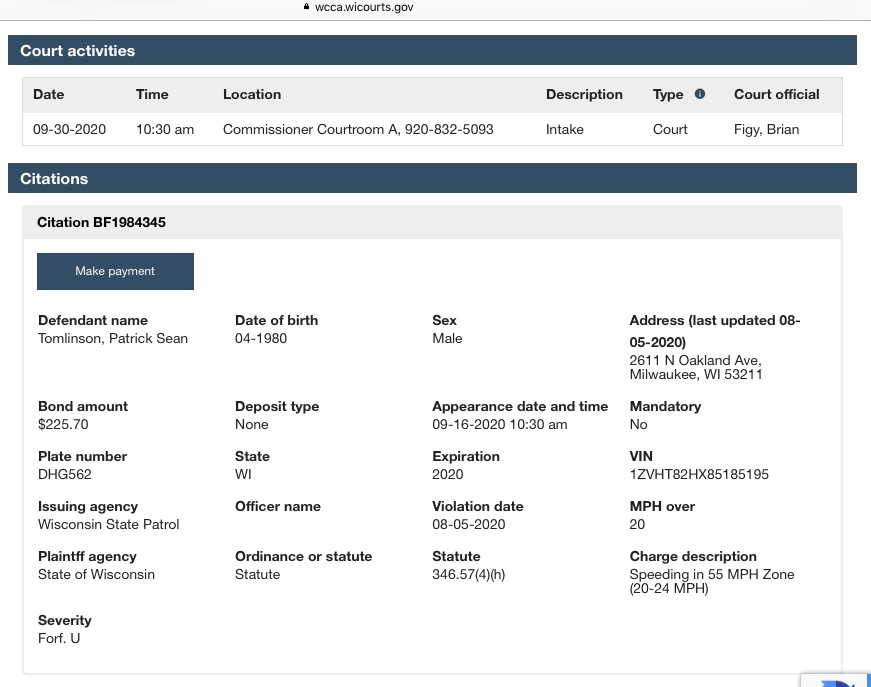Select the Charge description label
The width and height of the screenshot is (871, 687).
click(693, 556)
